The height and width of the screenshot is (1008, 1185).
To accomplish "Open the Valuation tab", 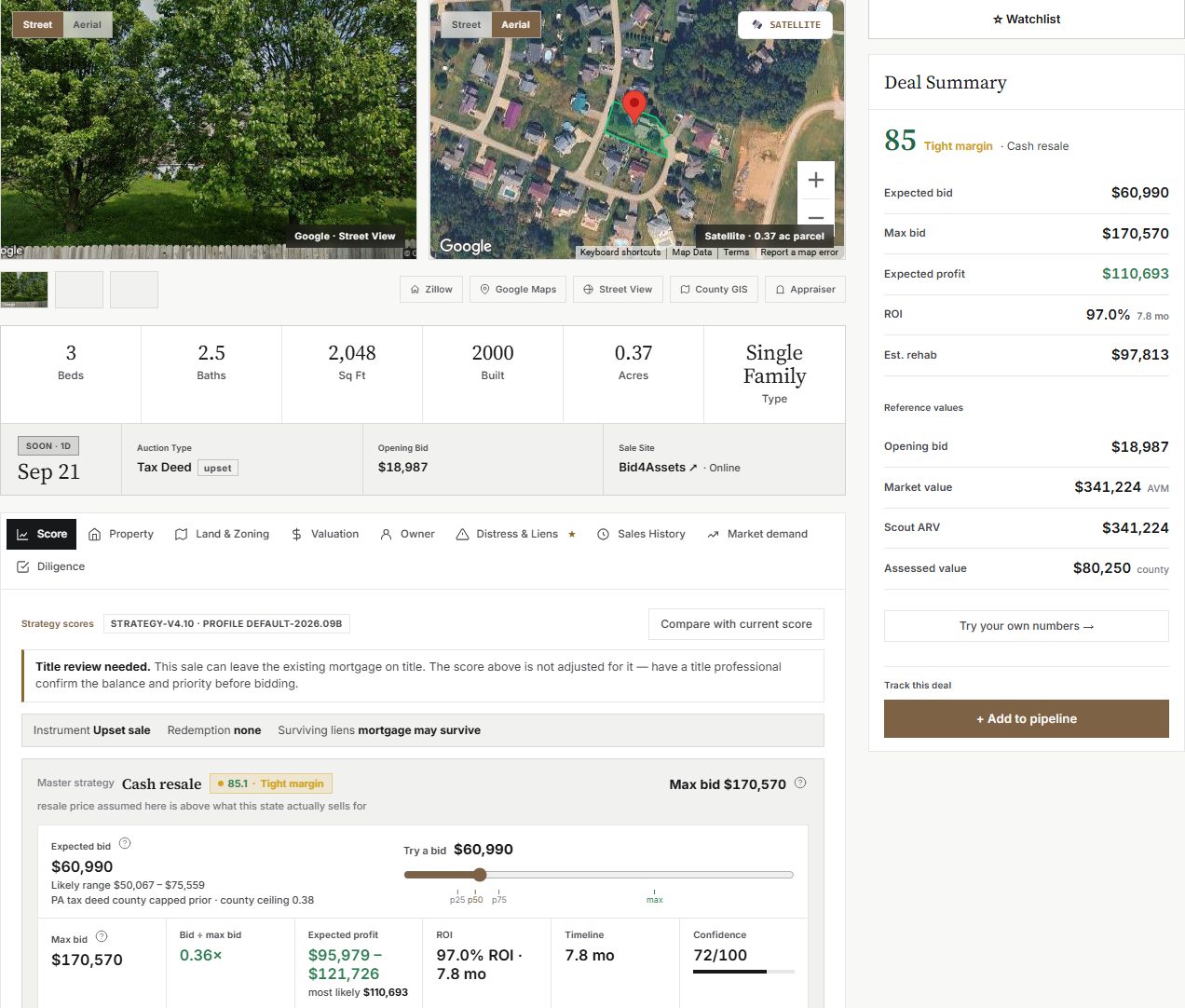I will (x=325, y=534).
